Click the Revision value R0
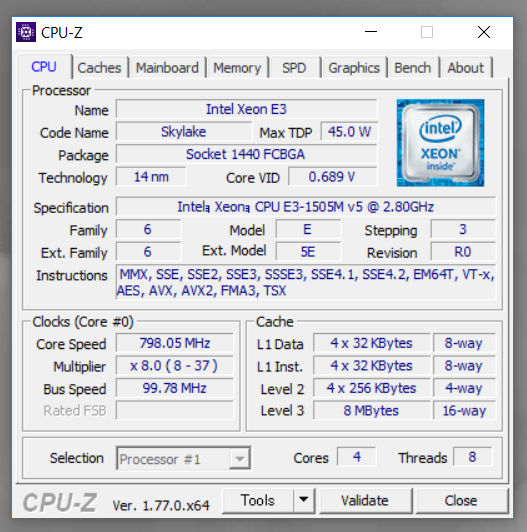This screenshot has height=532, width=527. (463, 252)
